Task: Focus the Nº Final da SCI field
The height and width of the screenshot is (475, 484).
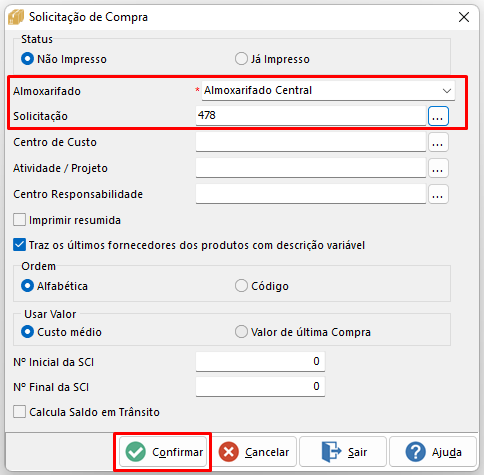Action: tap(260, 387)
